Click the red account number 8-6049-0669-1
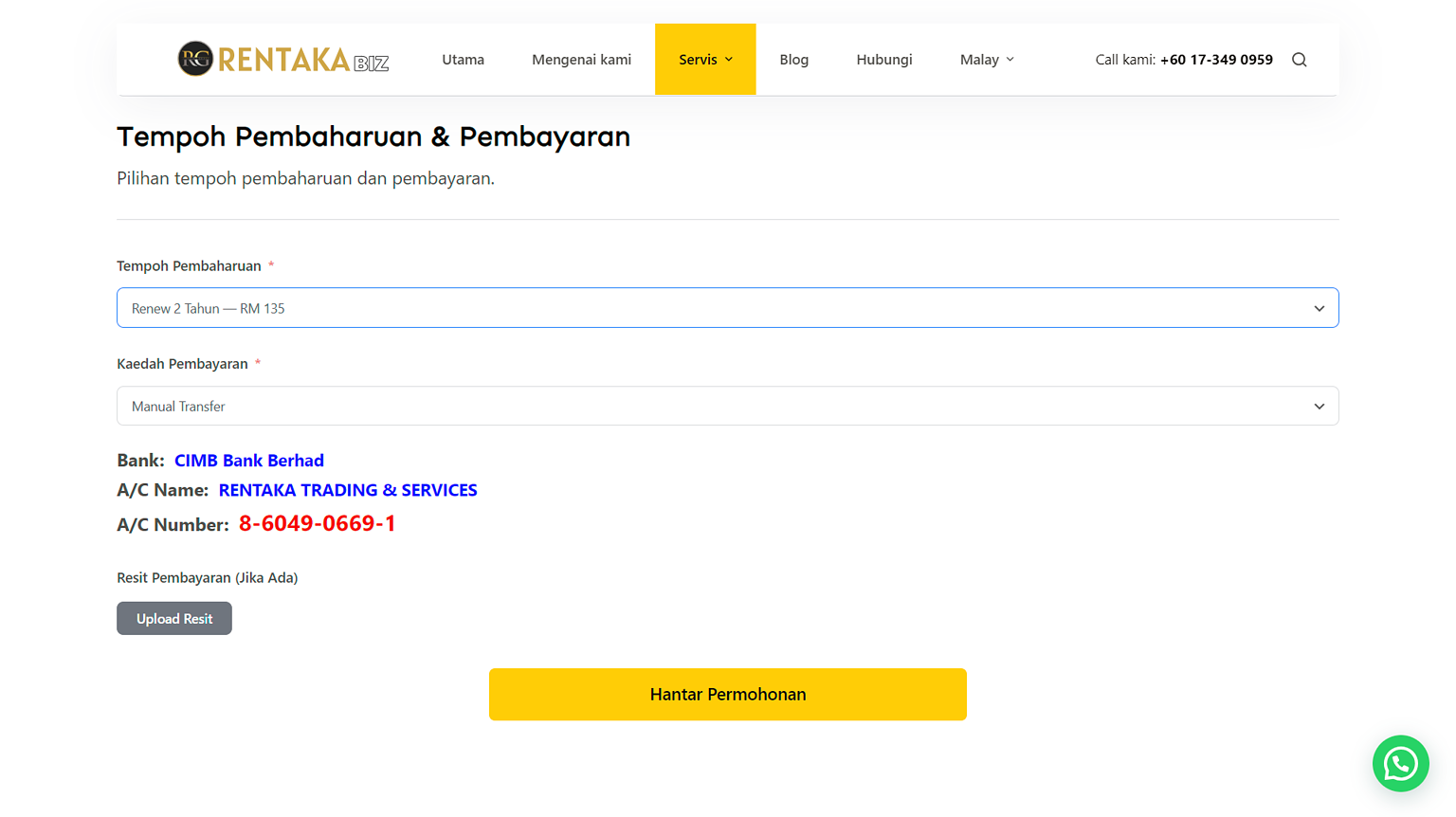The image size is (1456, 817). pos(317,523)
